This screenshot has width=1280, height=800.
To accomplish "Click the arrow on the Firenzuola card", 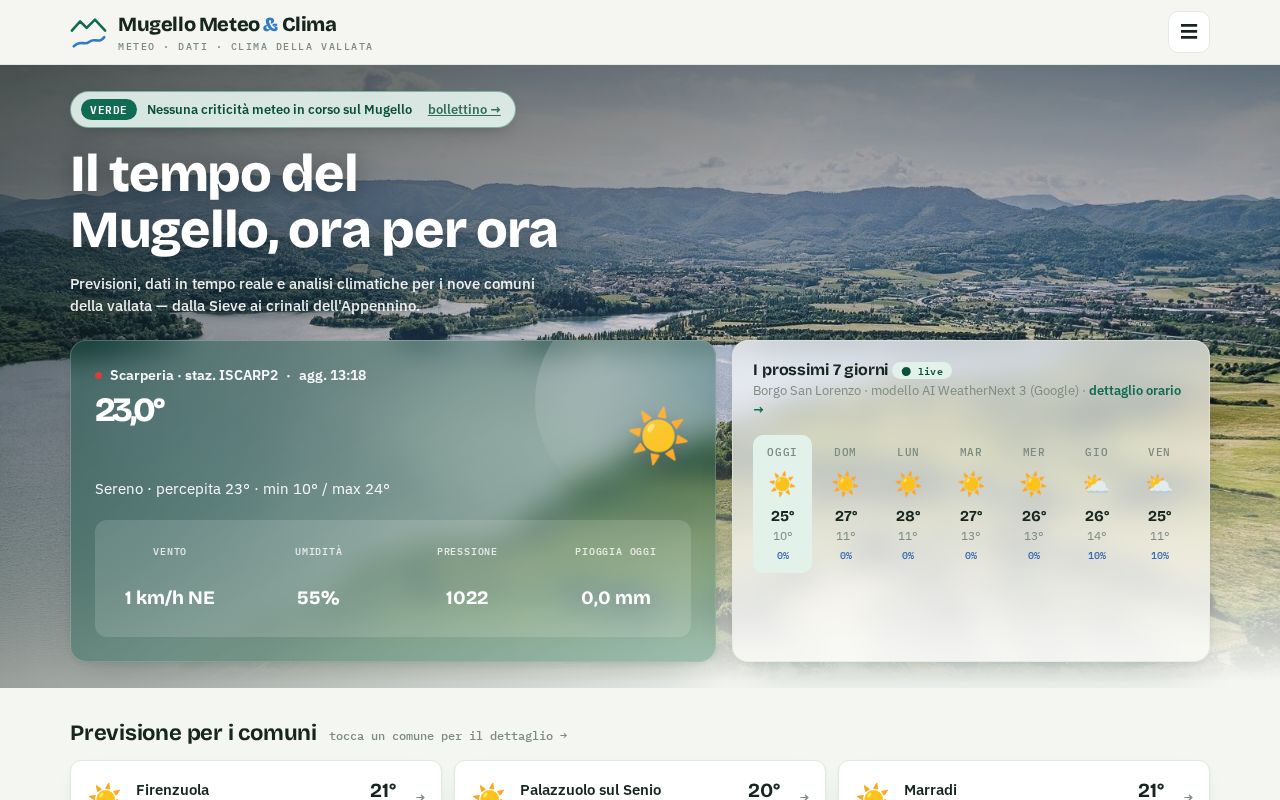I will point(420,797).
